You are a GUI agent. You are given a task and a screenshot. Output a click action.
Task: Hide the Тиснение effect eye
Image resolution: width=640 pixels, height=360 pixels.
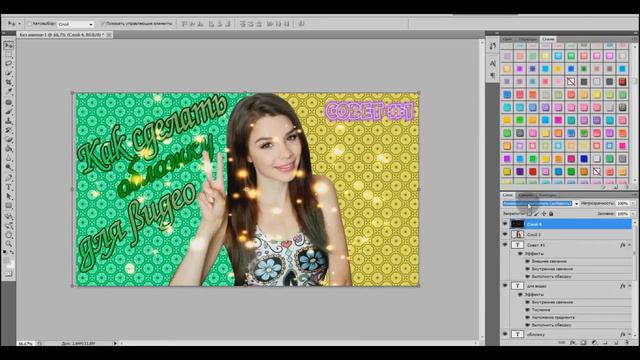527,310
